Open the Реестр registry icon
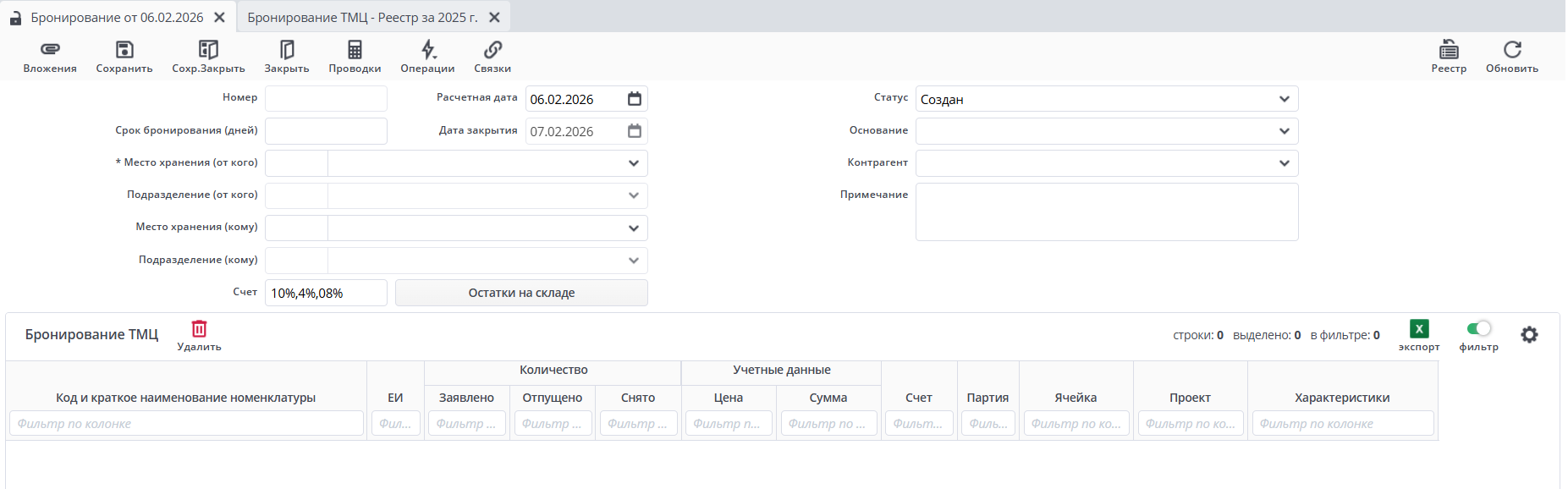Viewport: 1568px width, 489px height. (x=1449, y=50)
